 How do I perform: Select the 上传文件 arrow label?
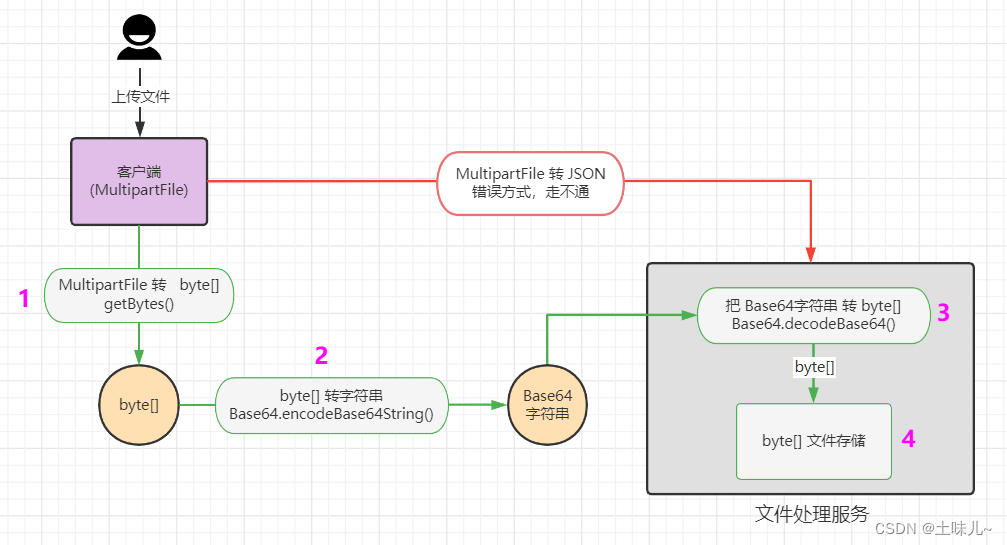point(141,97)
